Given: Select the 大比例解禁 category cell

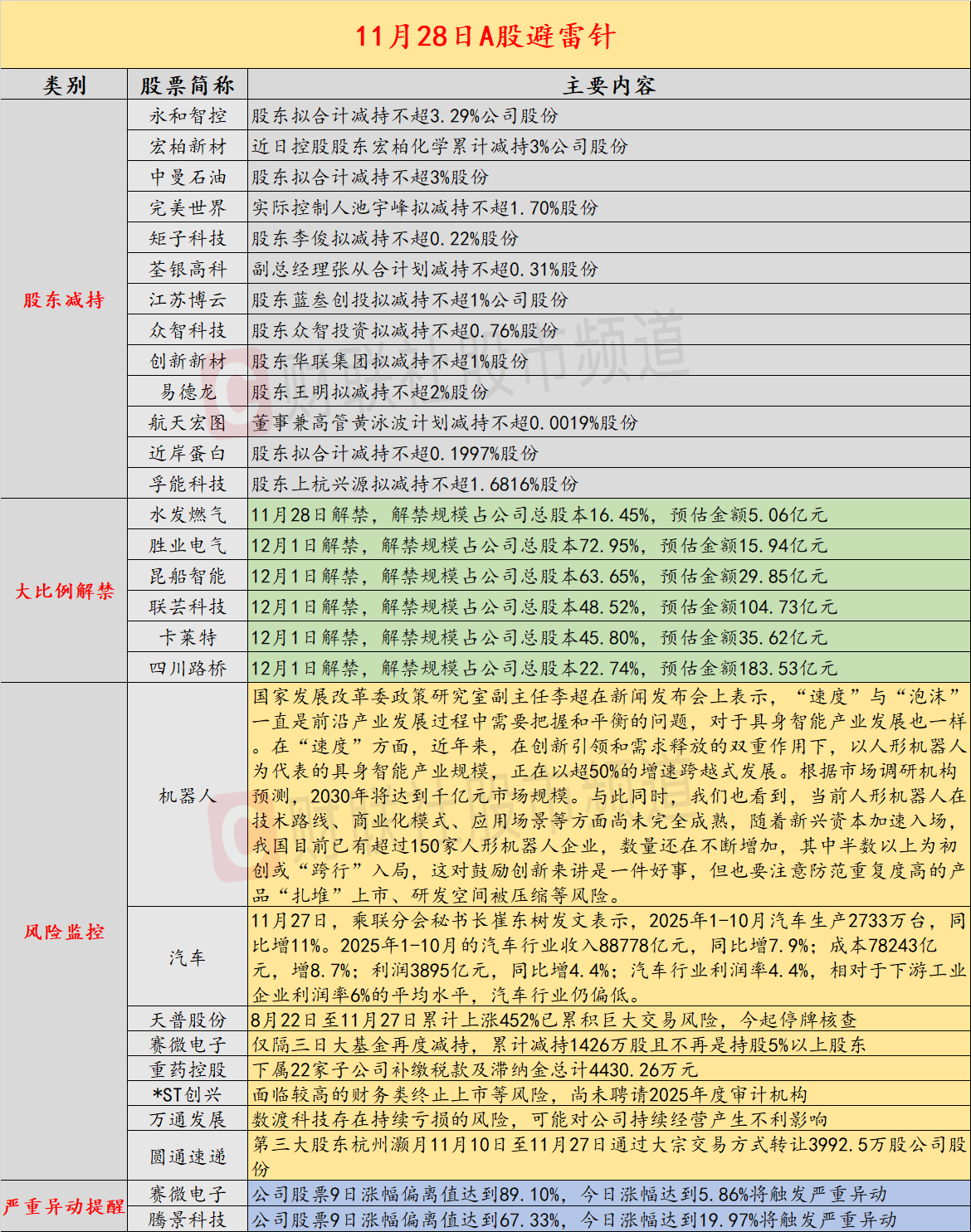Looking at the screenshot, I should pos(64,592).
